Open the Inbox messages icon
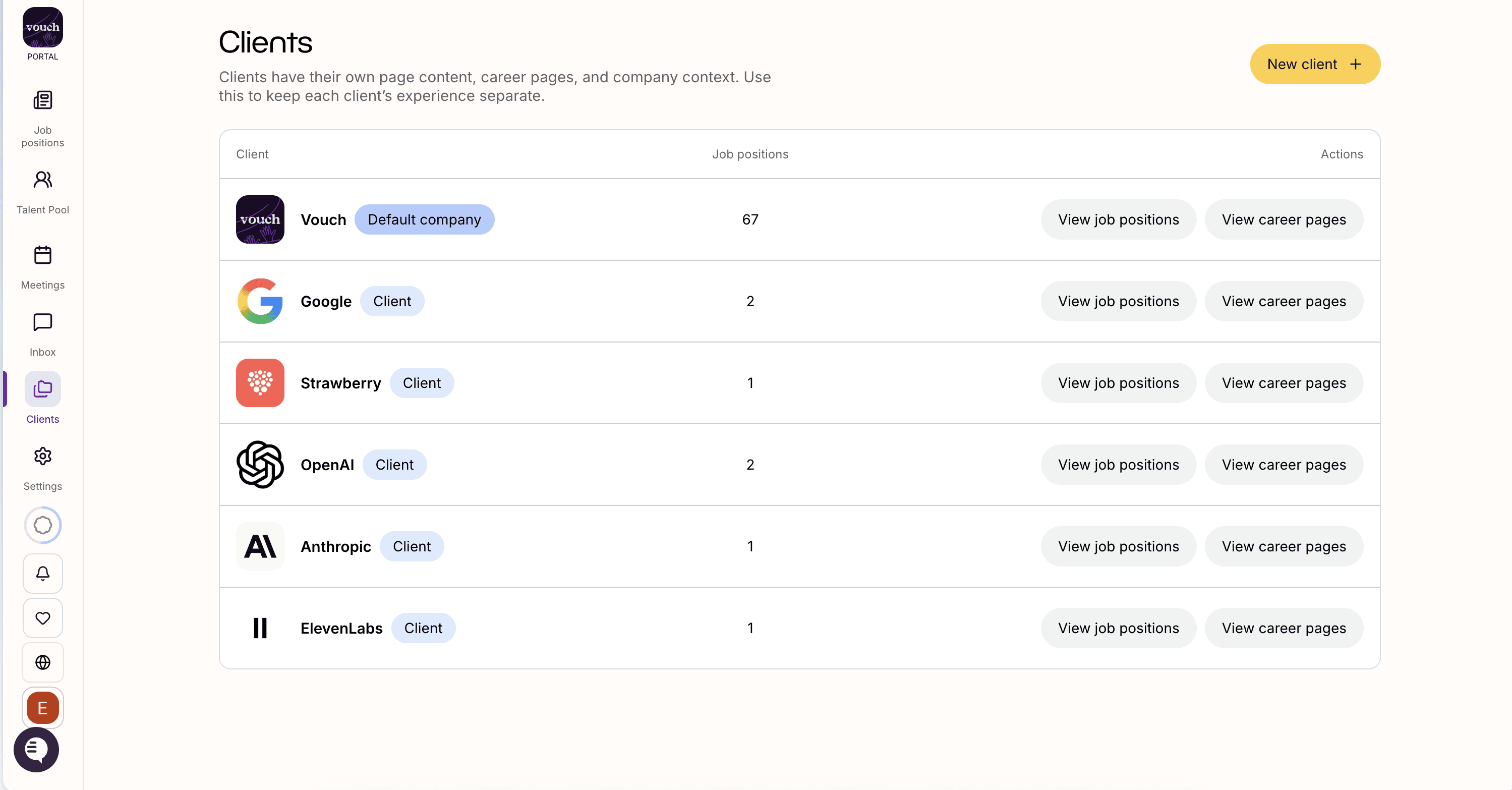This screenshot has width=1512, height=790. tap(42, 333)
